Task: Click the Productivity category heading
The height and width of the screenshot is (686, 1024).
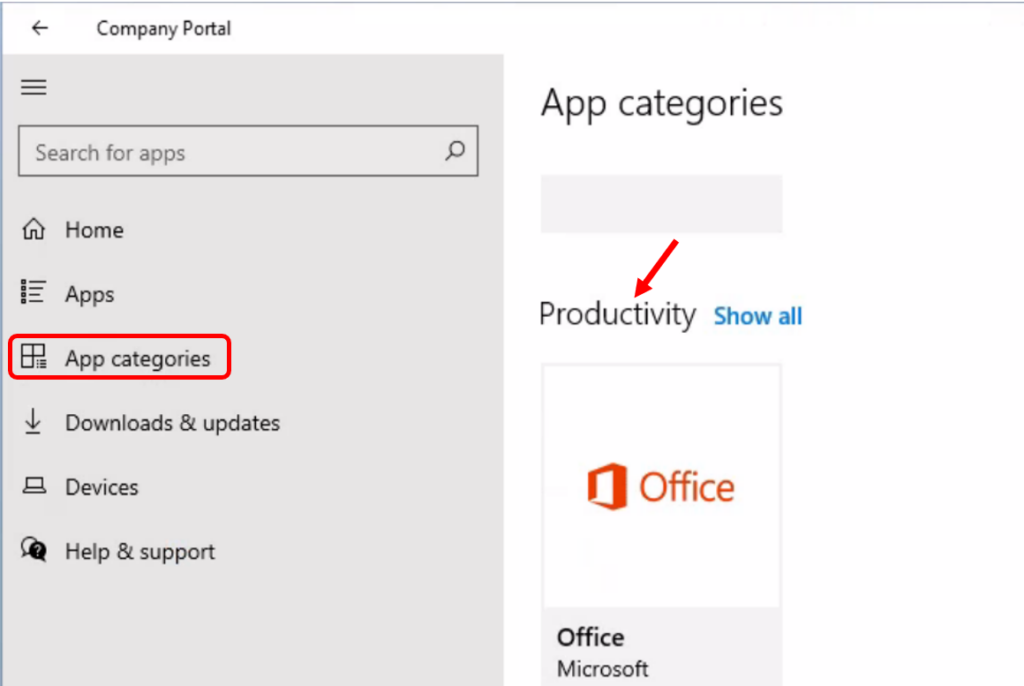Action: coord(617,314)
